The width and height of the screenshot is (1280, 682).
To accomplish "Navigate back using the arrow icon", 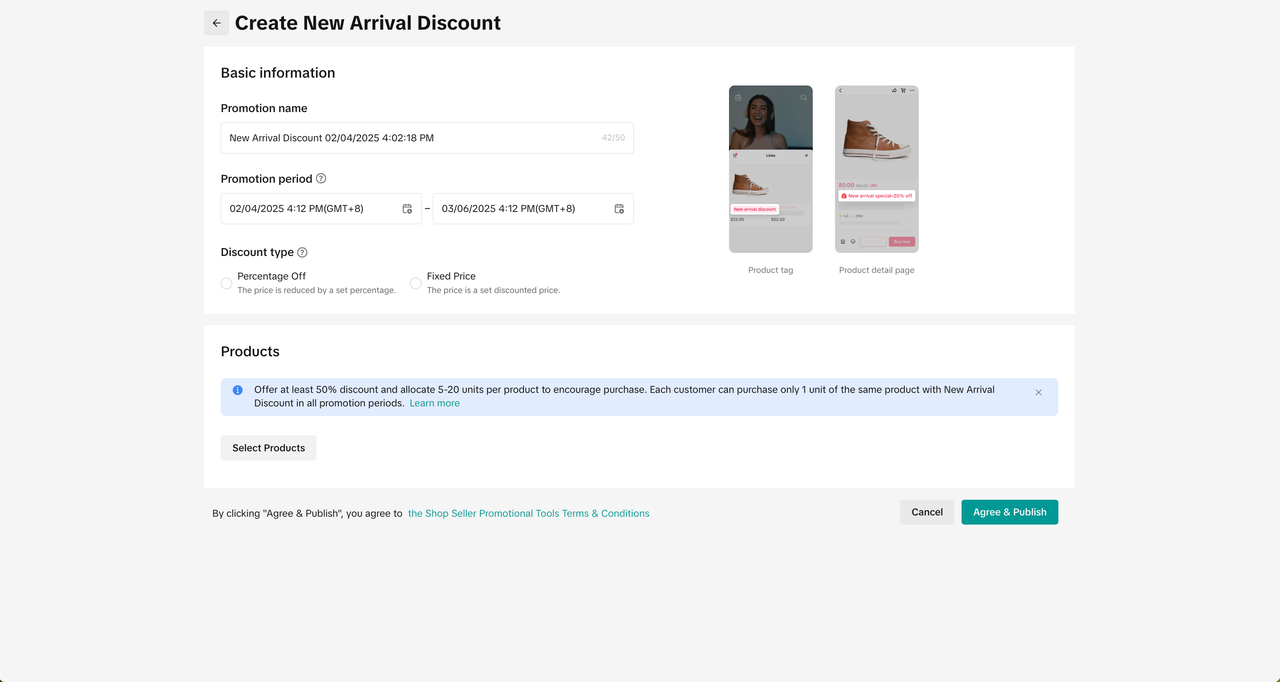I will (x=216, y=22).
